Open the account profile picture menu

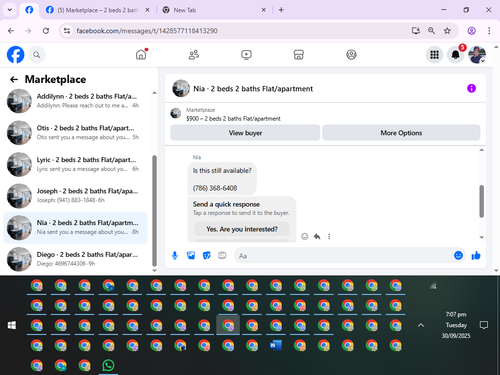pyautogui.click(x=477, y=55)
